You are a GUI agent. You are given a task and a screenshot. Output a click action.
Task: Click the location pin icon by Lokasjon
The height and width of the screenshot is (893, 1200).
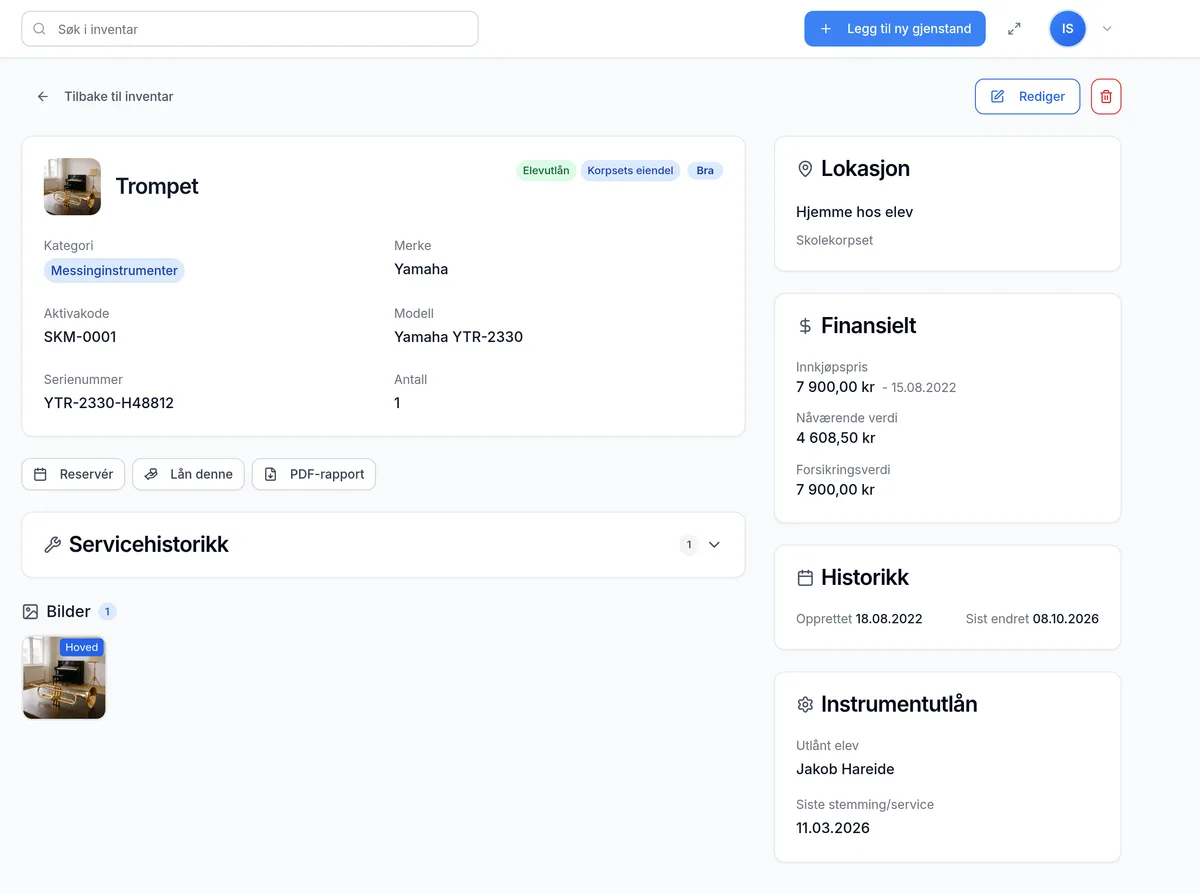805,169
